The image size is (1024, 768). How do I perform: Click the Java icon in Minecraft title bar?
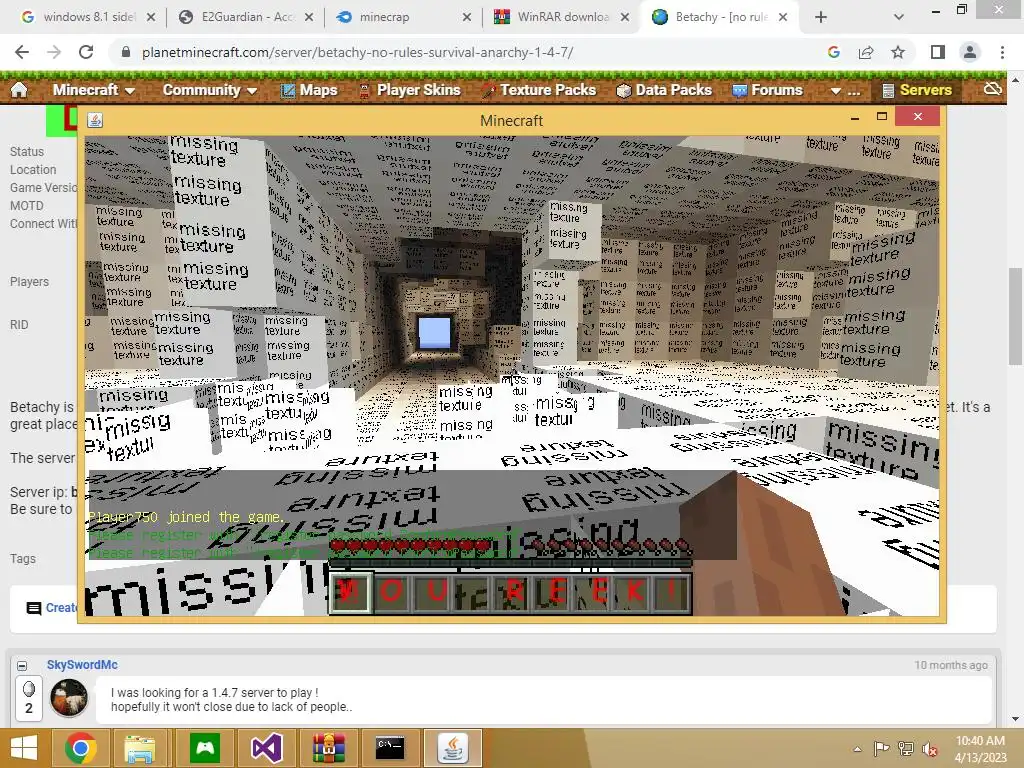click(95, 120)
